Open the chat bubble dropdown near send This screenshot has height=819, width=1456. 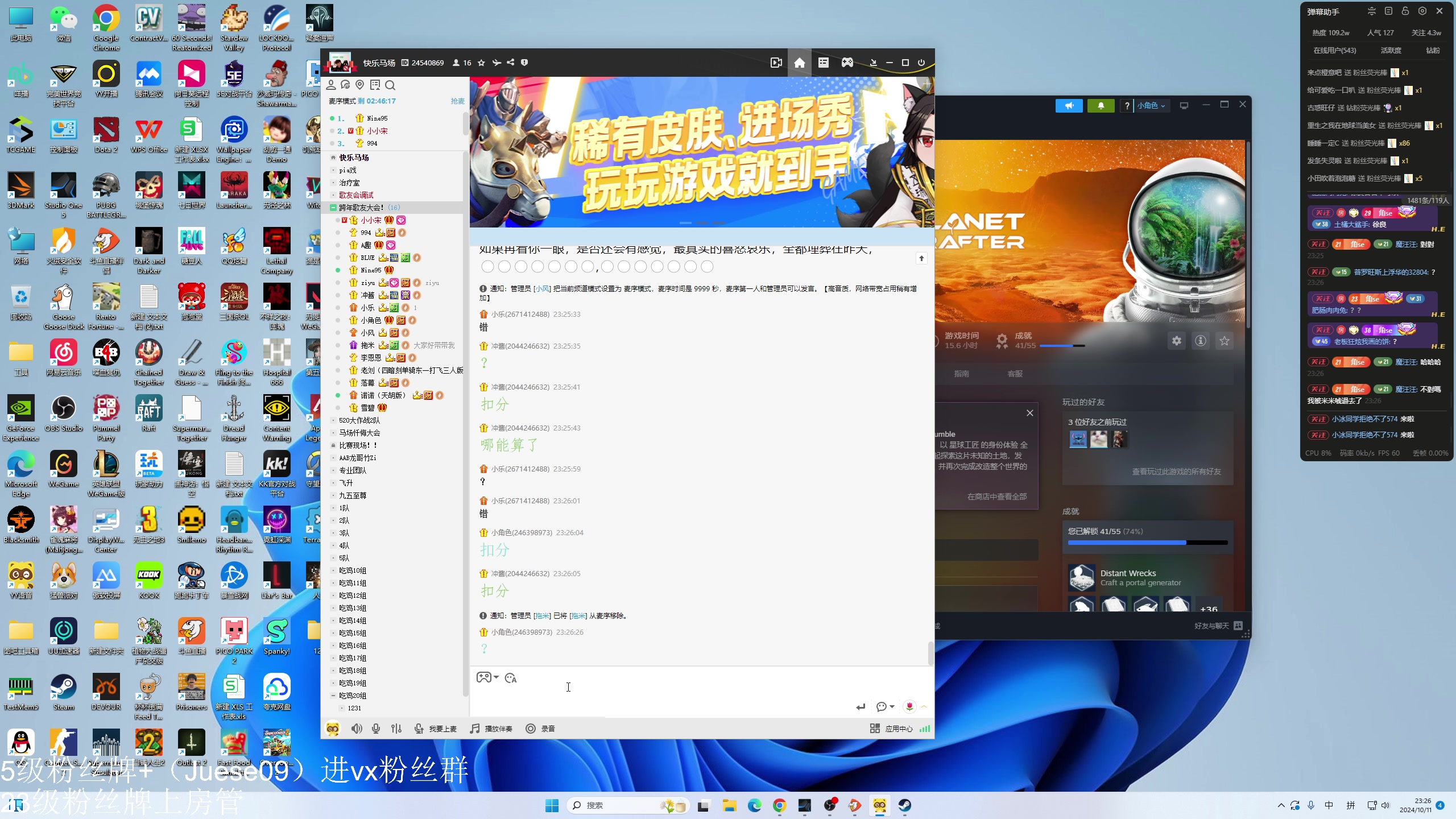[886, 706]
